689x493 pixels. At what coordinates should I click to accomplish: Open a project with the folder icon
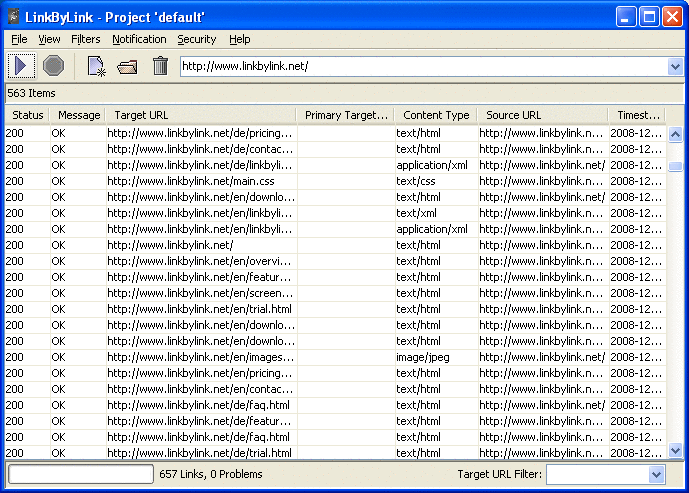(x=127, y=67)
